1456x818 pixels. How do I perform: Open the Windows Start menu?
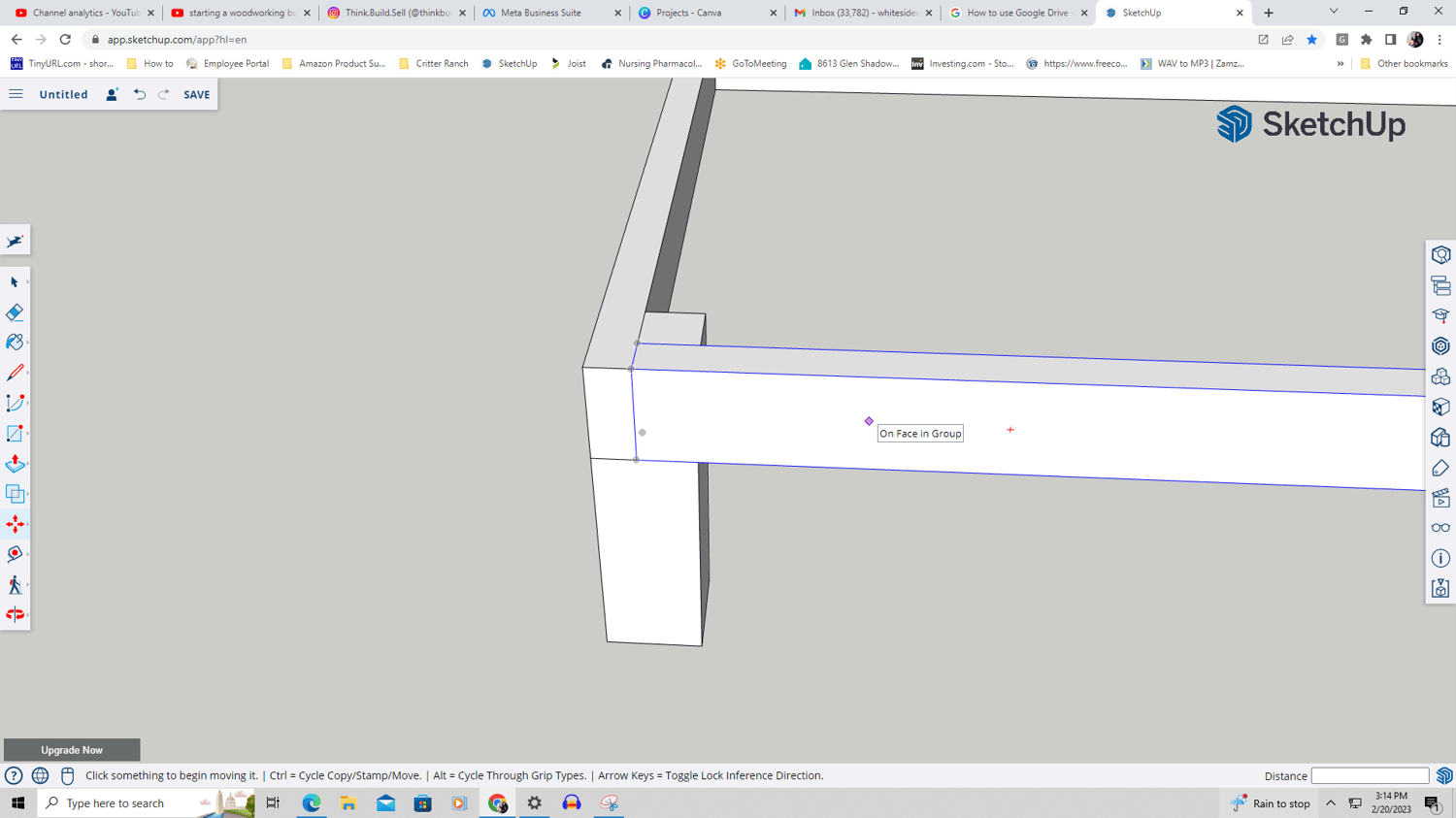(x=17, y=803)
